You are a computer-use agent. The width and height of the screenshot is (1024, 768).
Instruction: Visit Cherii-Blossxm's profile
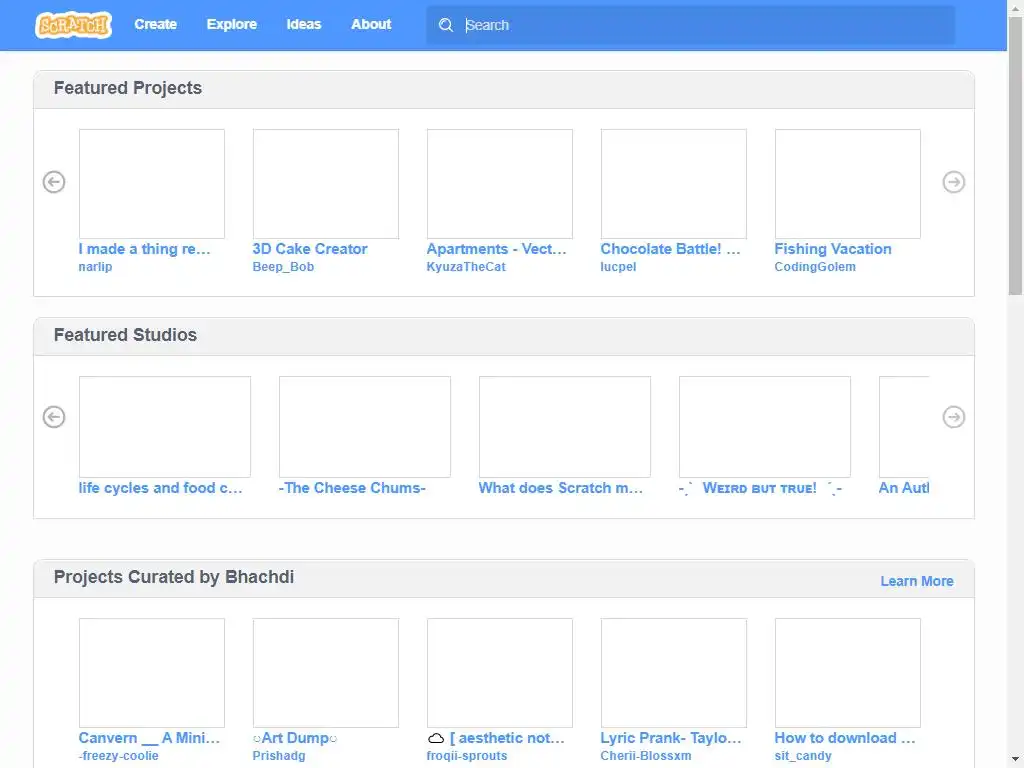pos(646,756)
